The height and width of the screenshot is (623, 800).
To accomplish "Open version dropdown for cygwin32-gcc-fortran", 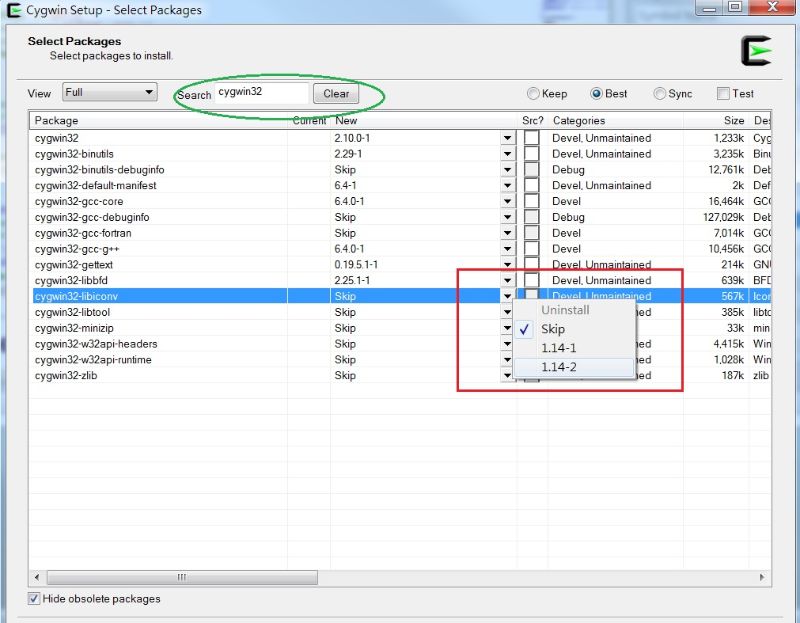I will click(507, 233).
